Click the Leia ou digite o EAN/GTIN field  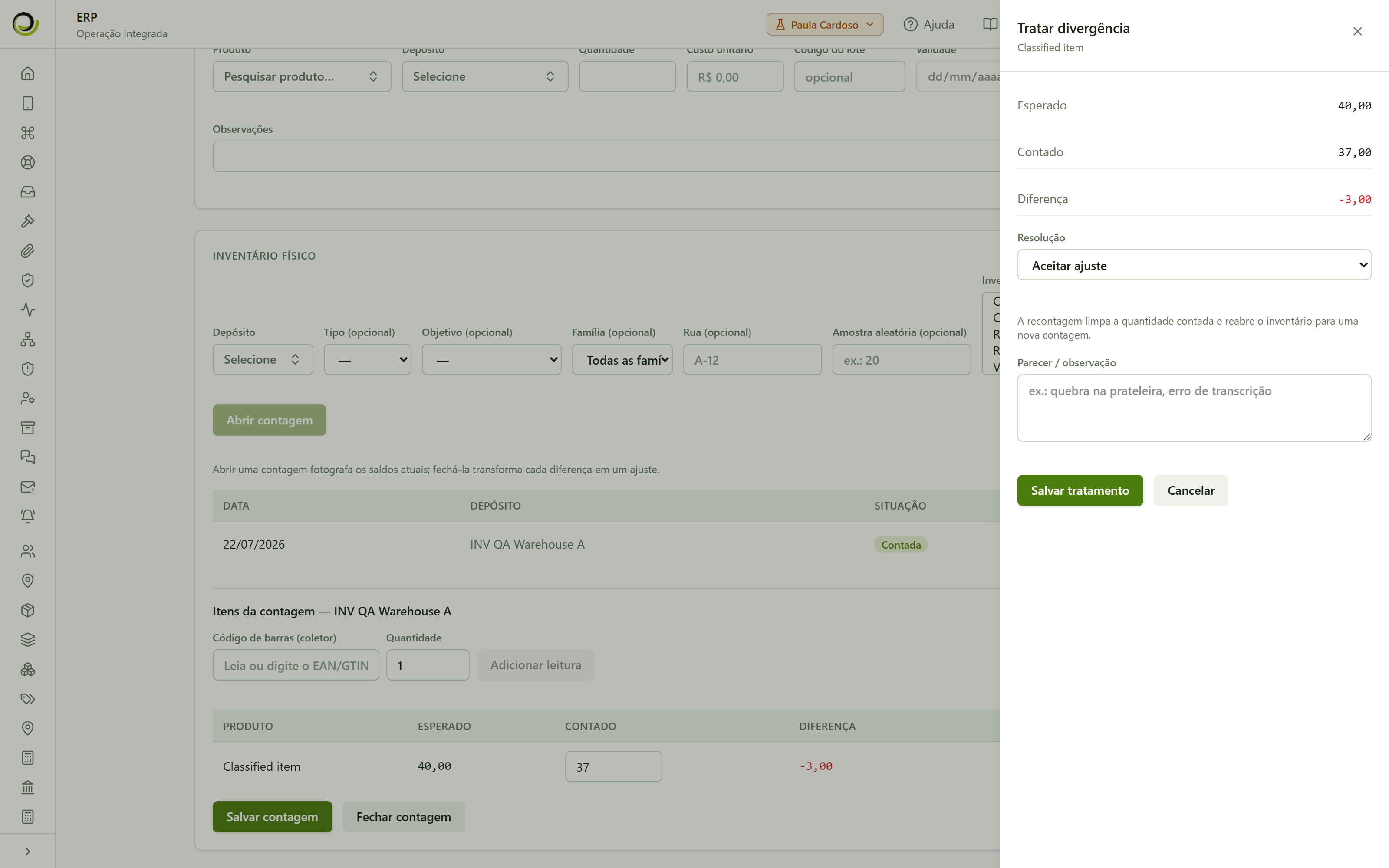(x=296, y=665)
